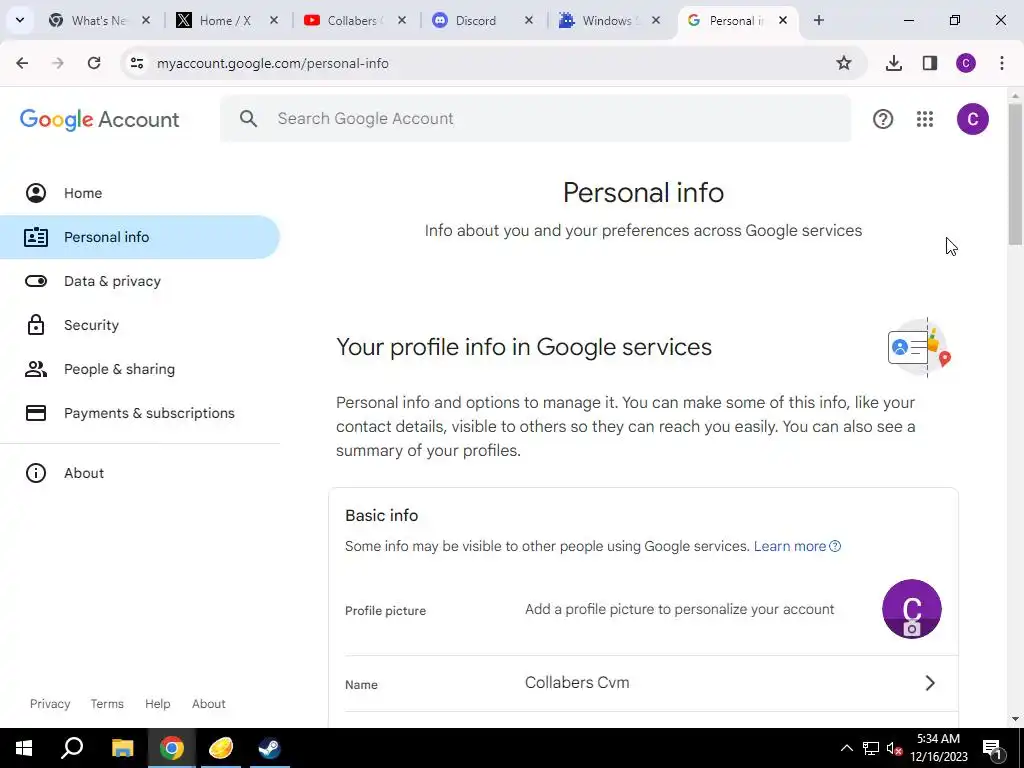
Task: Open Chrome profile avatar in toolbar
Action: pyautogui.click(x=966, y=63)
